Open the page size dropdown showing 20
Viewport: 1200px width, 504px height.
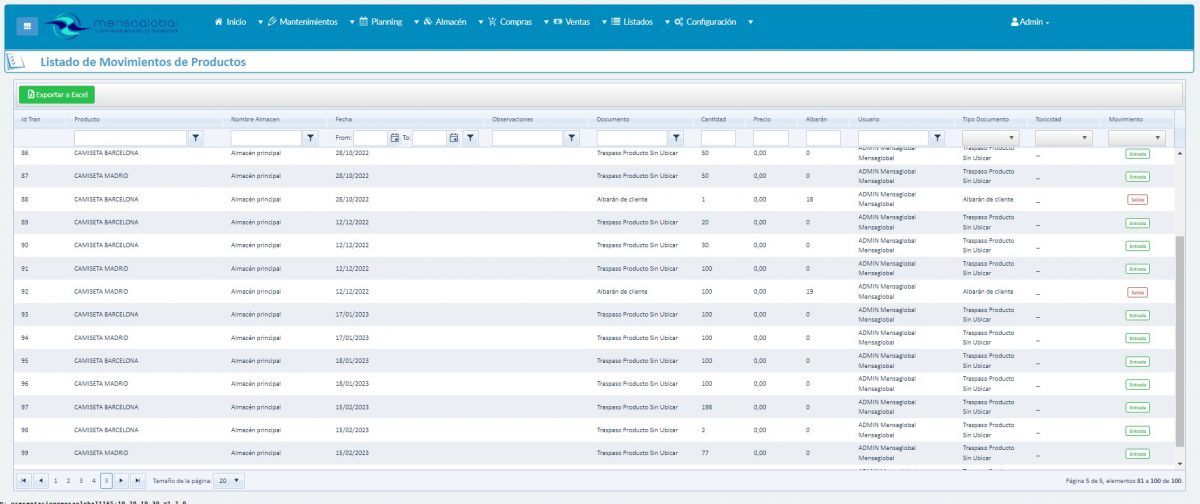click(230, 481)
